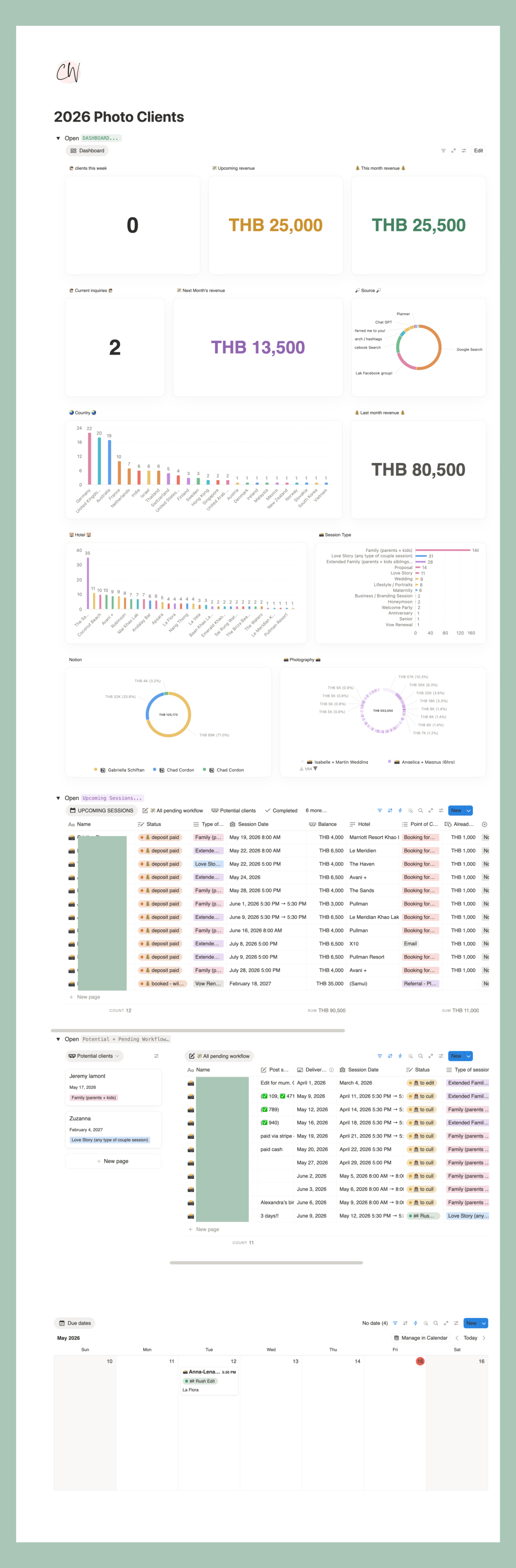Image resolution: width=516 pixels, height=1568 pixels.
Task: Click the 'booked - wil…' status tag
Action: 162,984
